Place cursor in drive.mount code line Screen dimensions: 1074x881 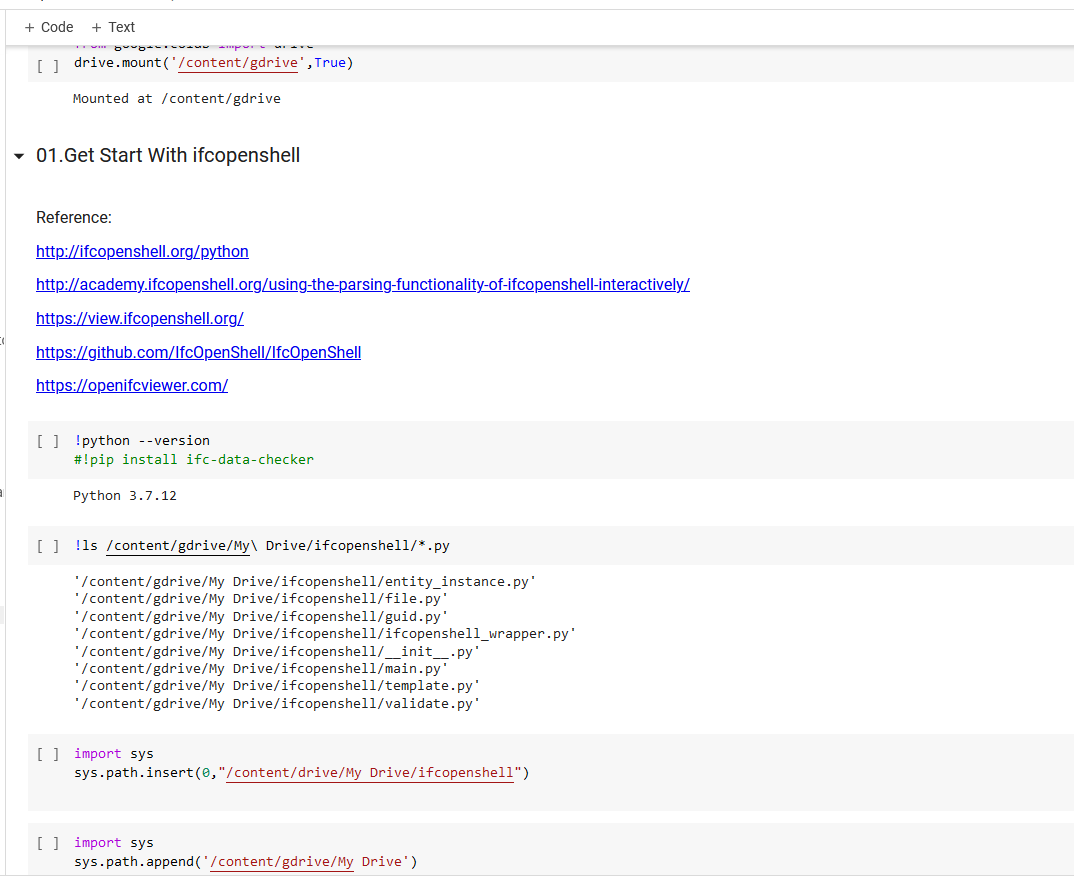[213, 63]
